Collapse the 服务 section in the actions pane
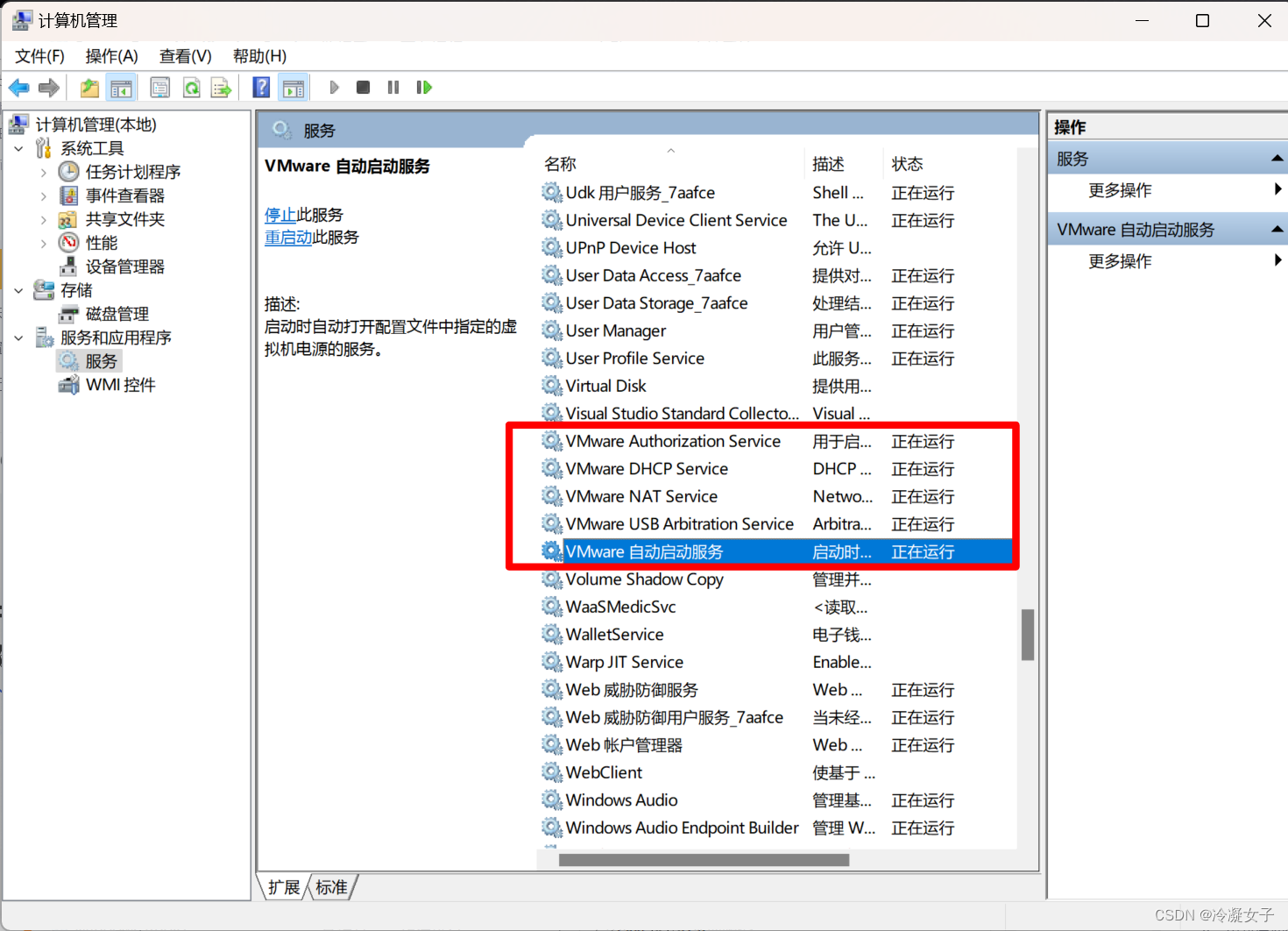 (1277, 159)
